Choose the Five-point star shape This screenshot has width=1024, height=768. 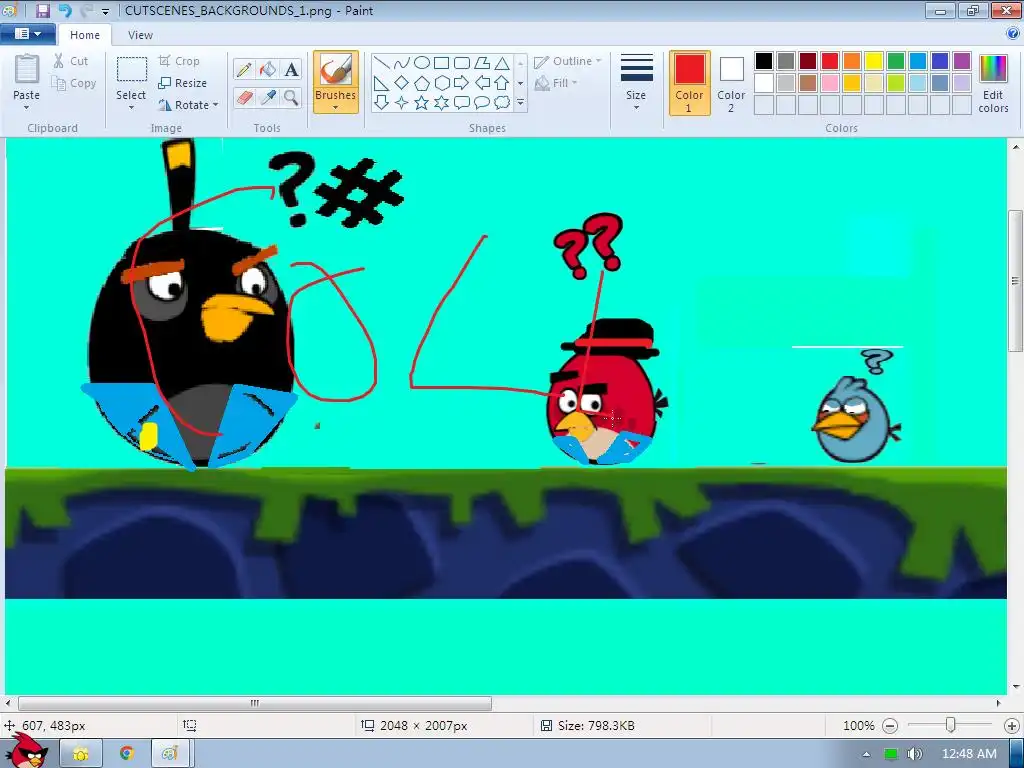422,103
